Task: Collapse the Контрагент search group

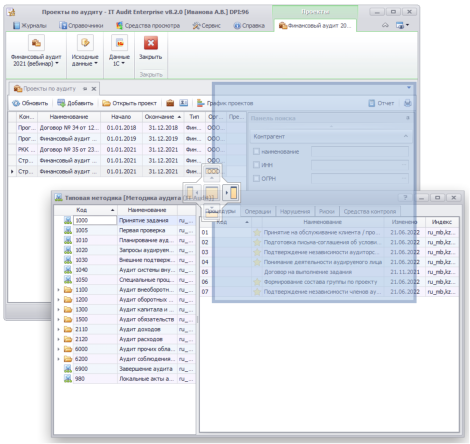Action: 406,136
